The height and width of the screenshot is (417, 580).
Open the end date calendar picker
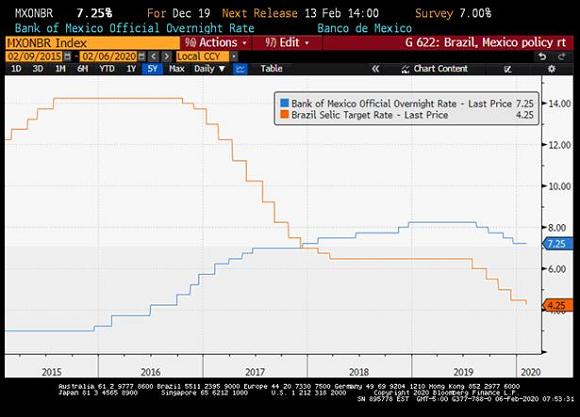tap(142, 57)
